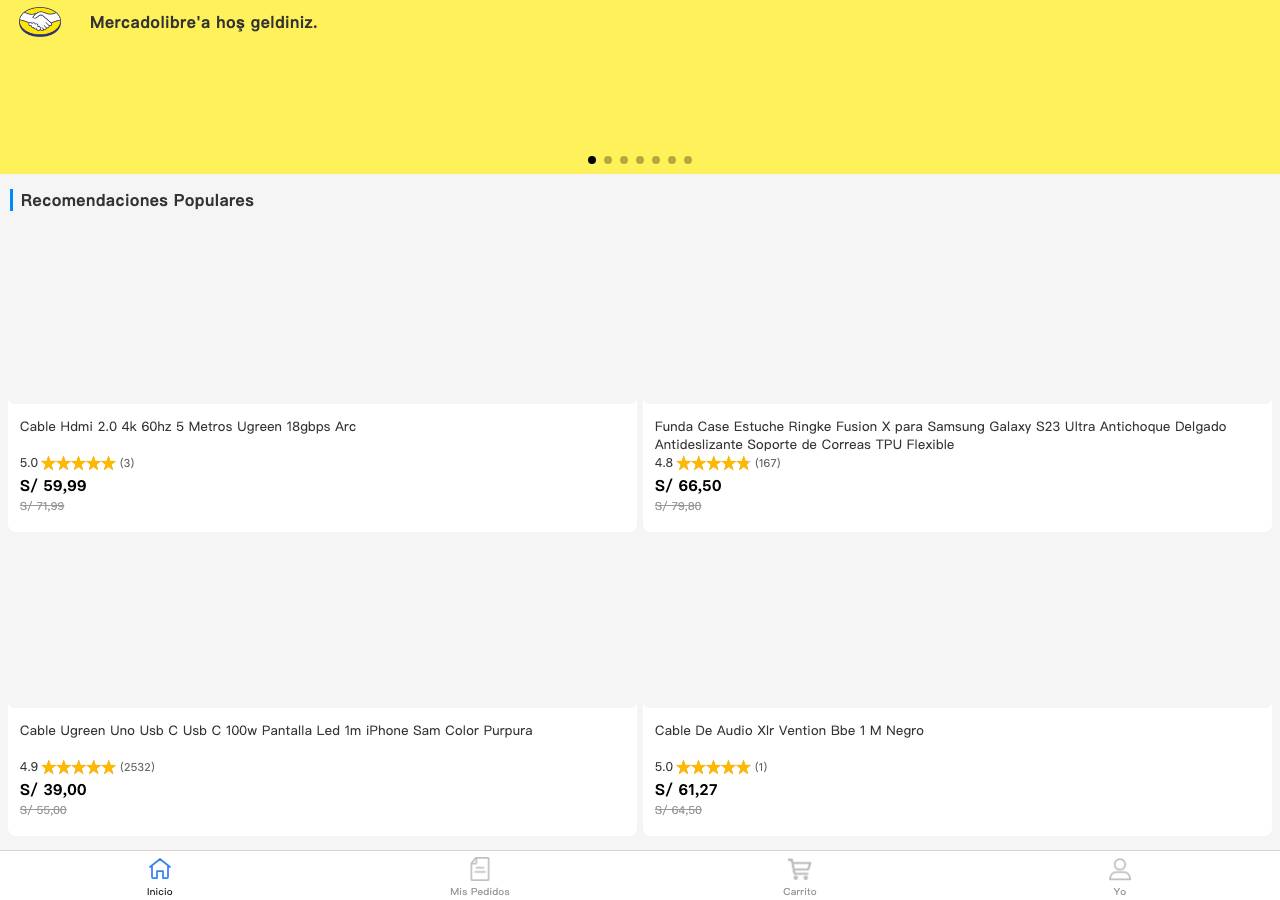Click the S/ 59,99 price
This screenshot has width=1280, height=900.
click(x=53, y=486)
